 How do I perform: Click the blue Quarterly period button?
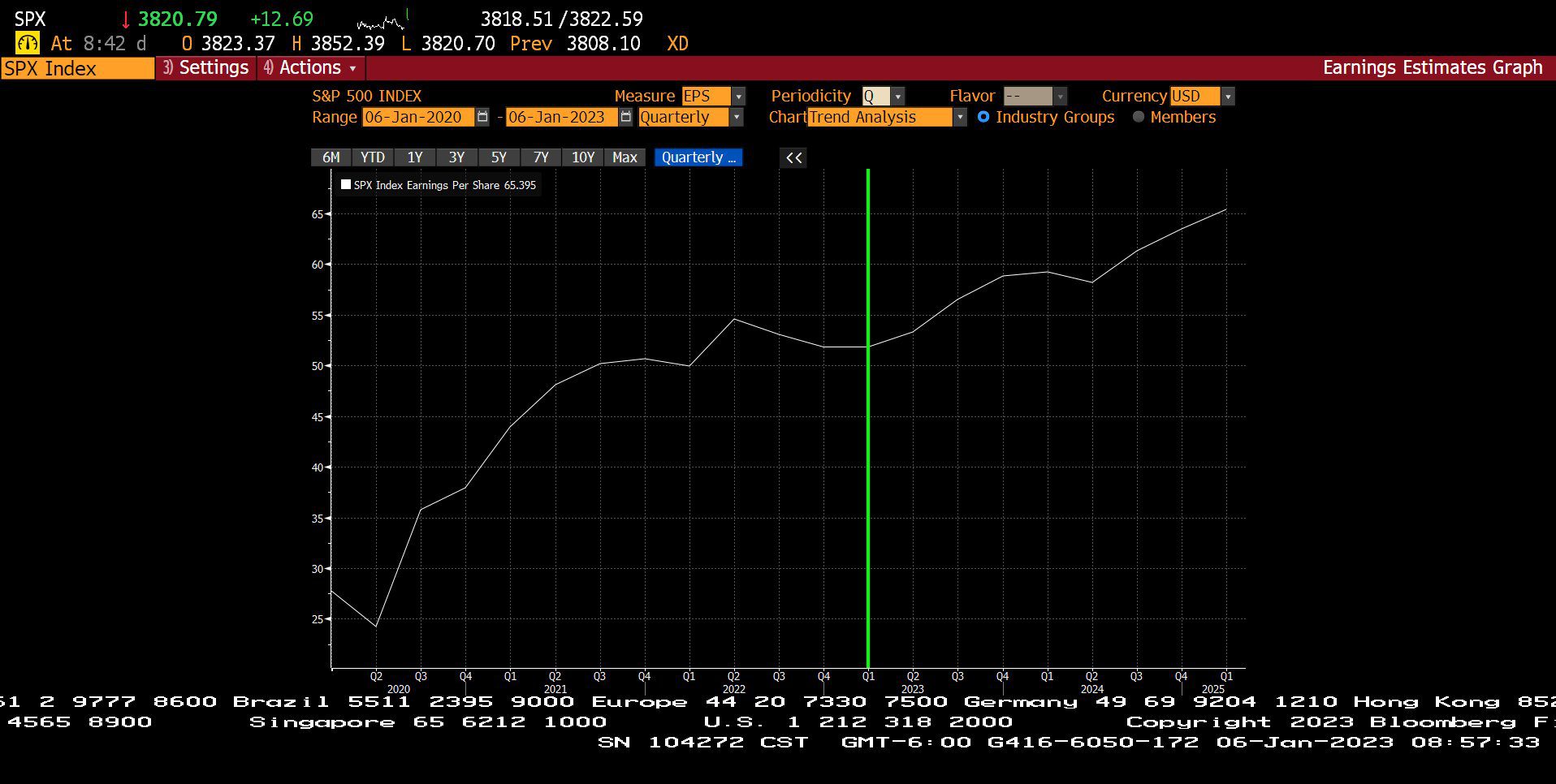[x=698, y=157]
